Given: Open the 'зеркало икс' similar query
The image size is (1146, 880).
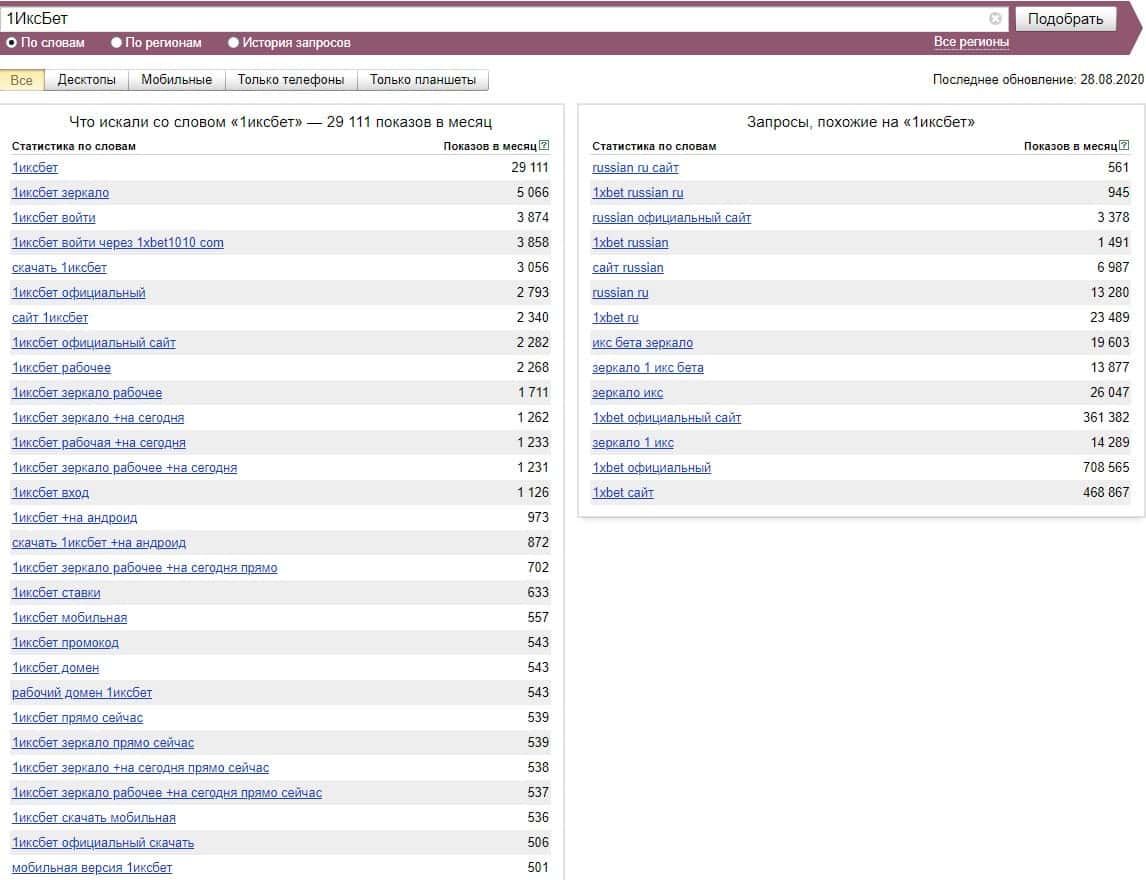Looking at the screenshot, I should [x=627, y=393].
